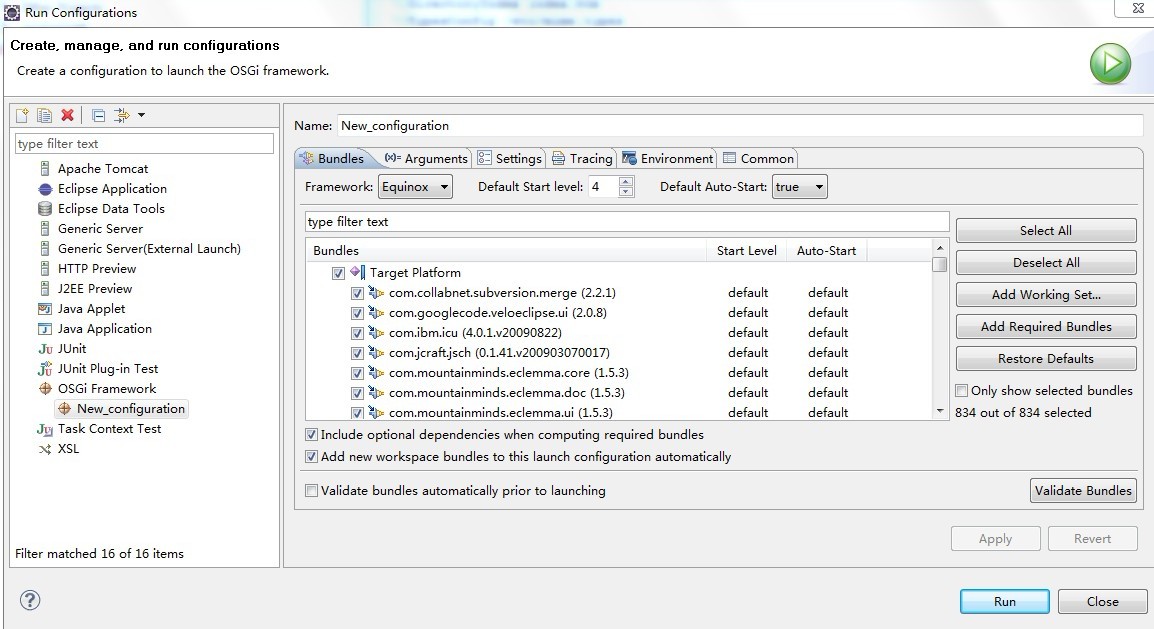Decrease Default Start level spinner
This screenshot has height=629, width=1154.
click(x=626, y=192)
